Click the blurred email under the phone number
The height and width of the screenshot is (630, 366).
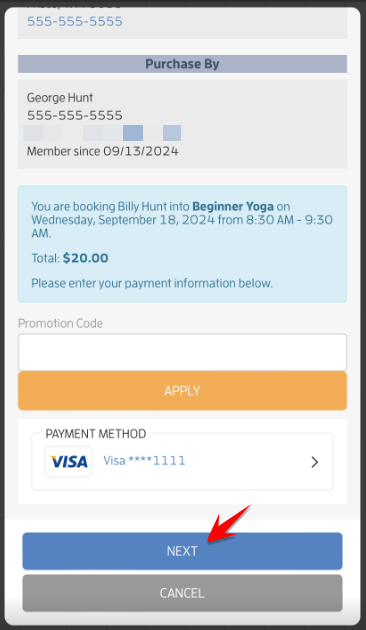pyautogui.click(x=102, y=133)
